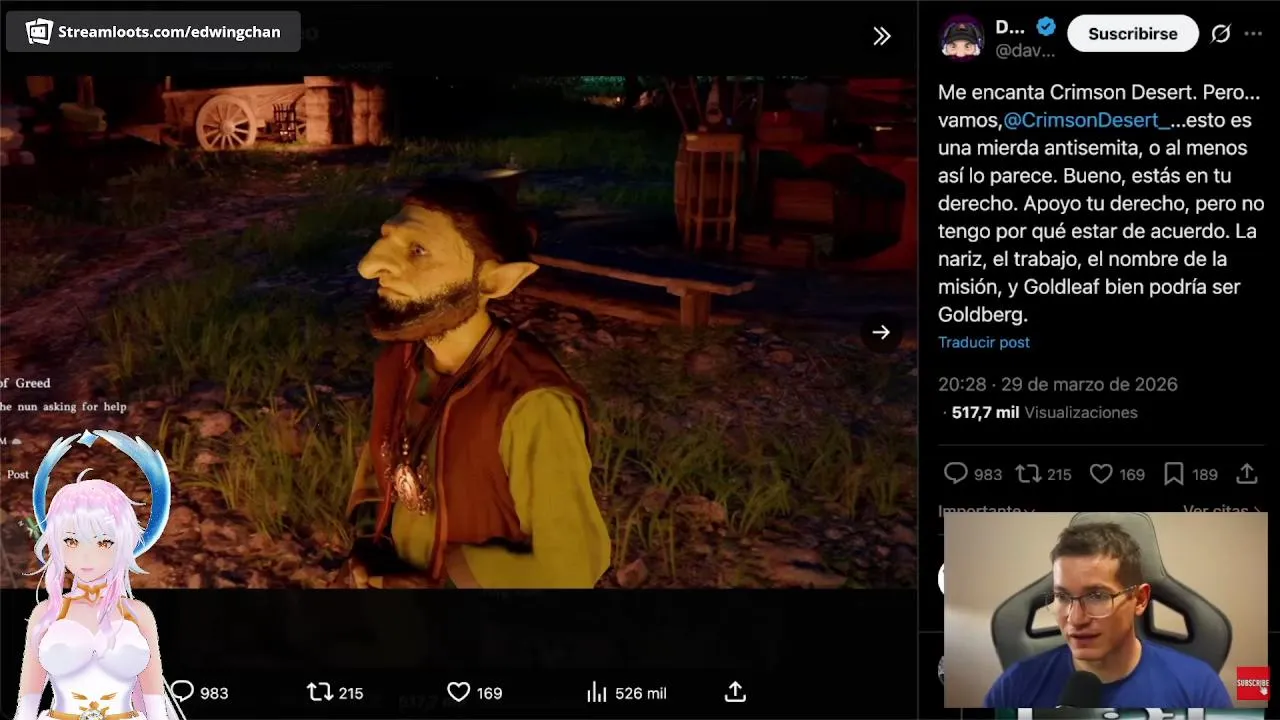
Task: Open the @CrimsonDesert_ mention link
Action: coord(1086,120)
